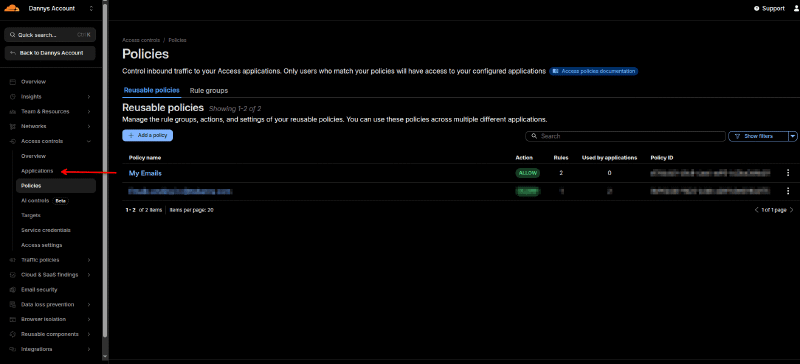Click the Data loss prevention icon
The width and height of the screenshot is (800, 364).
[12, 304]
